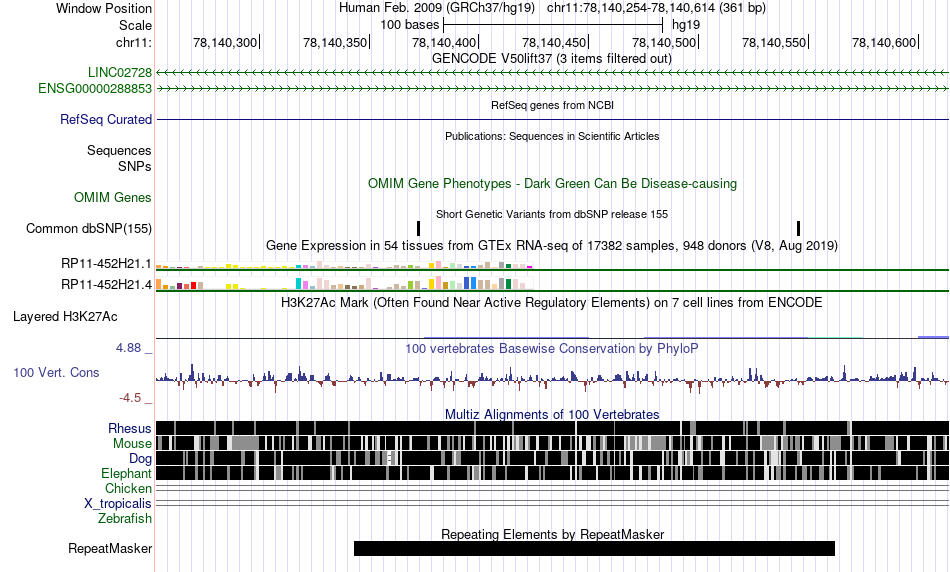Click the 78,140,300 ruler coordinate
Viewport: 950px width, 572px height.
[225, 43]
